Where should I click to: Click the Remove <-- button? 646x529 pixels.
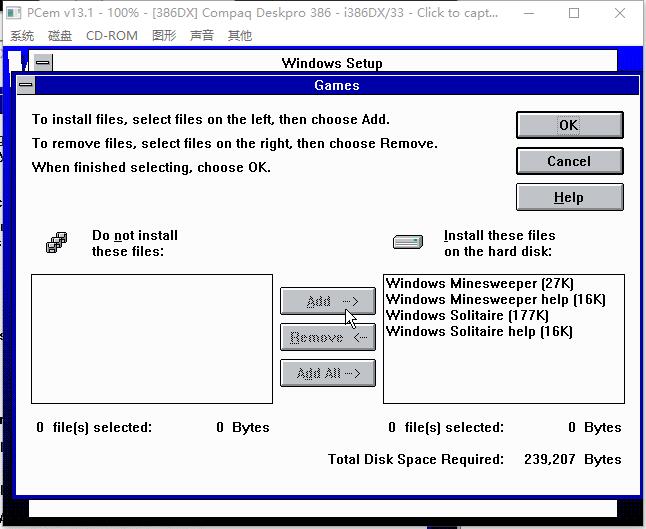coord(328,337)
